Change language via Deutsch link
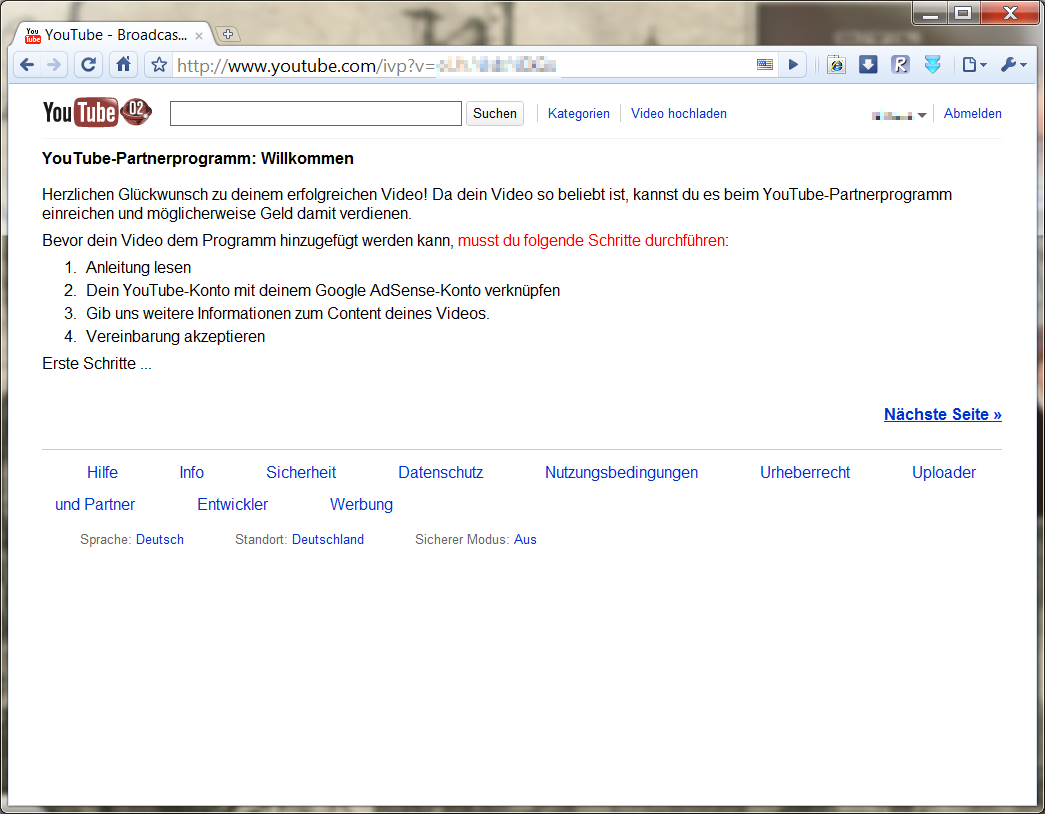 click(x=160, y=539)
